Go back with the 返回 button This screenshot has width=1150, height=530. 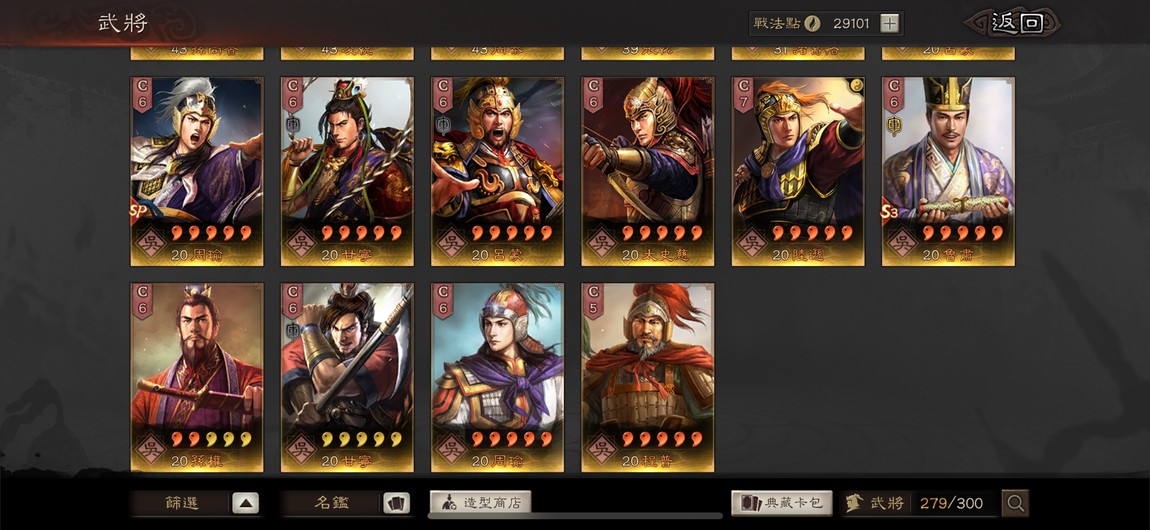pyautogui.click(x=1012, y=23)
